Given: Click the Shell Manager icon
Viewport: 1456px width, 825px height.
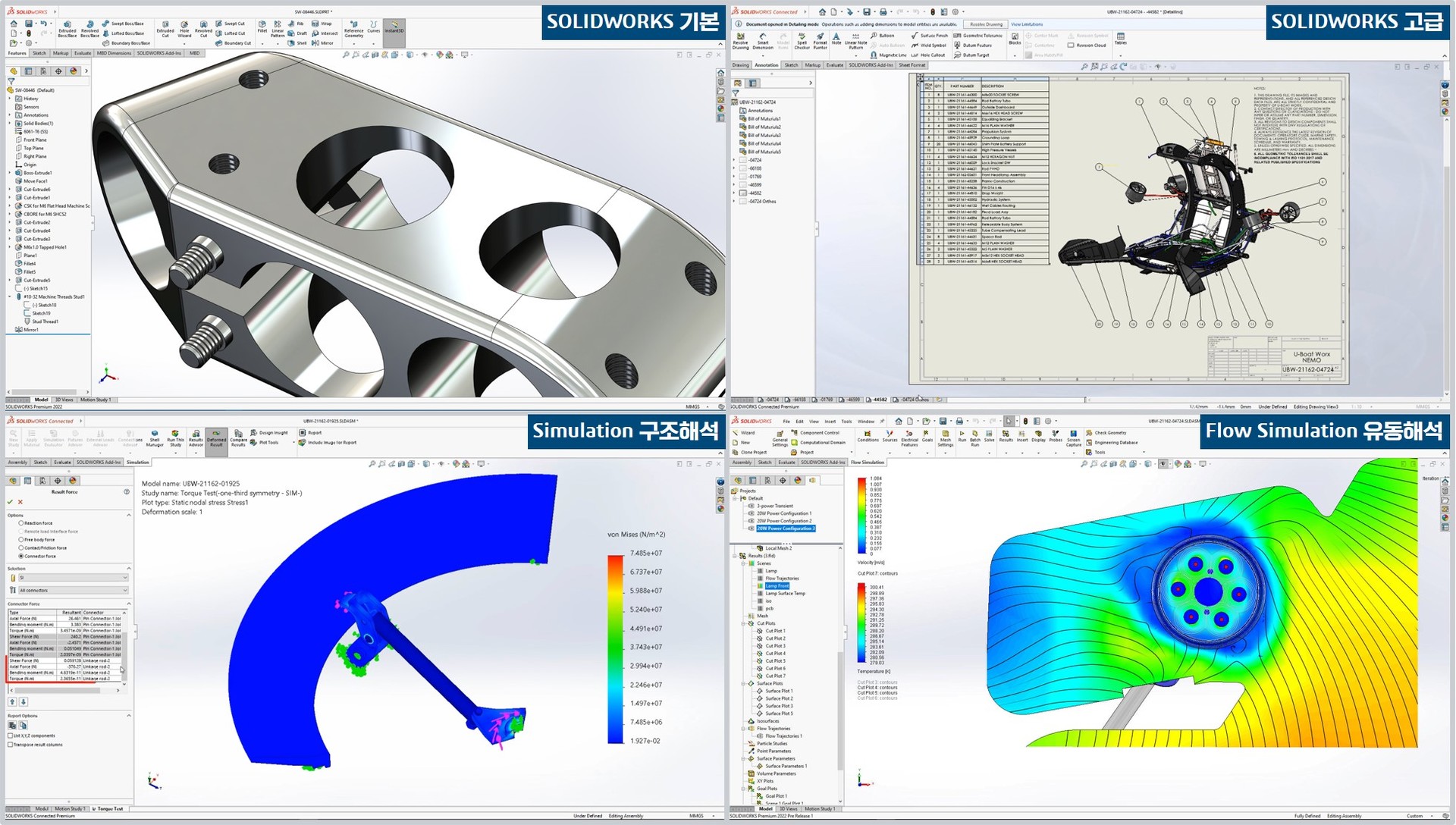Looking at the screenshot, I should [155, 439].
